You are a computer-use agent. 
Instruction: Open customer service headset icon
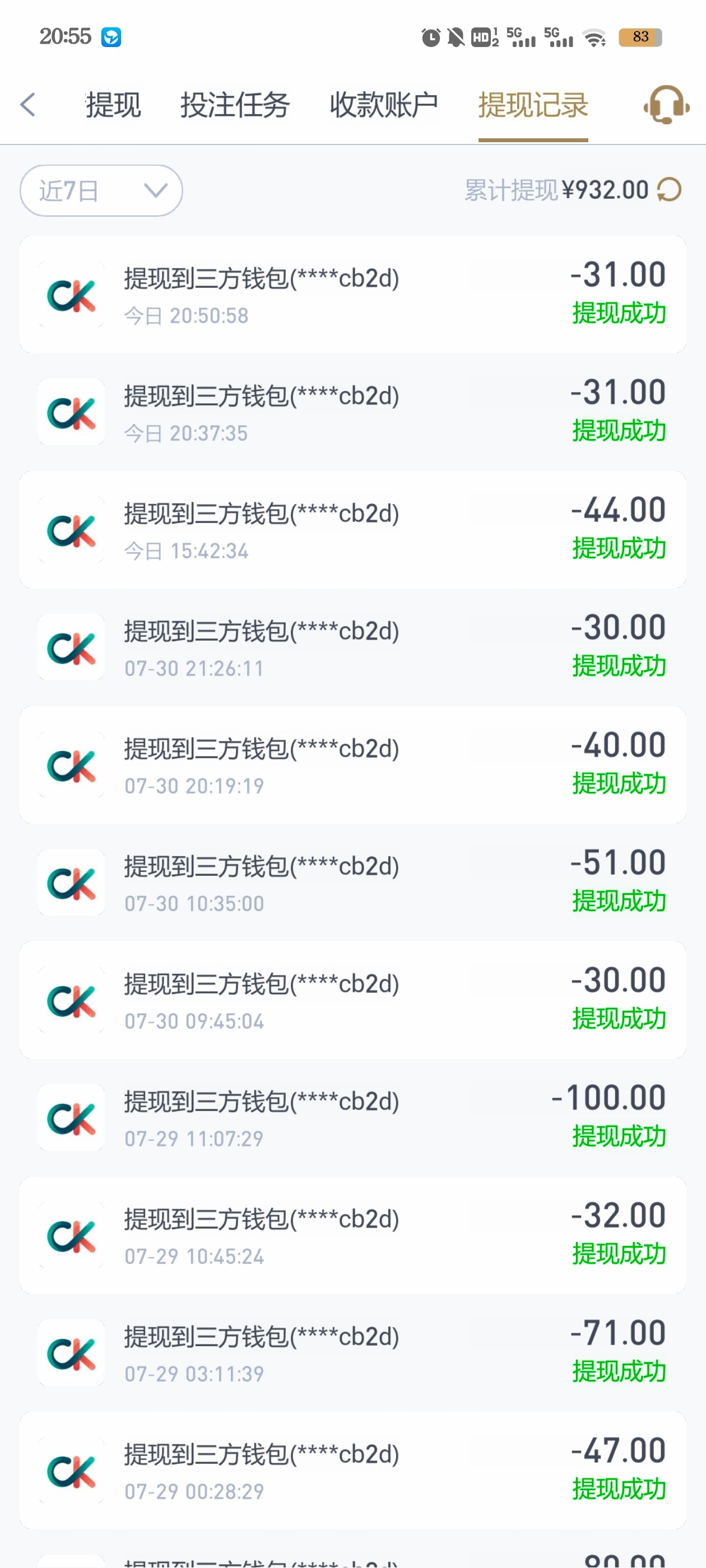pyautogui.click(x=666, y=105)
